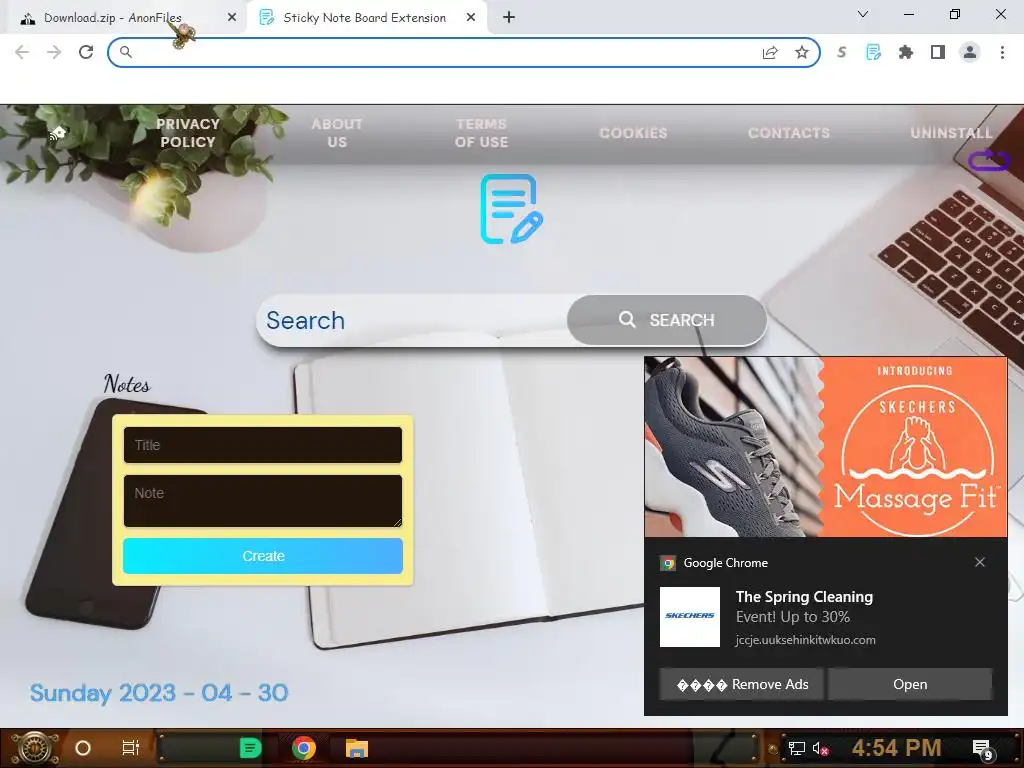This screenshot has height=768, width=1024.
Task: Open the About Us page
Action: pos(337,133)
